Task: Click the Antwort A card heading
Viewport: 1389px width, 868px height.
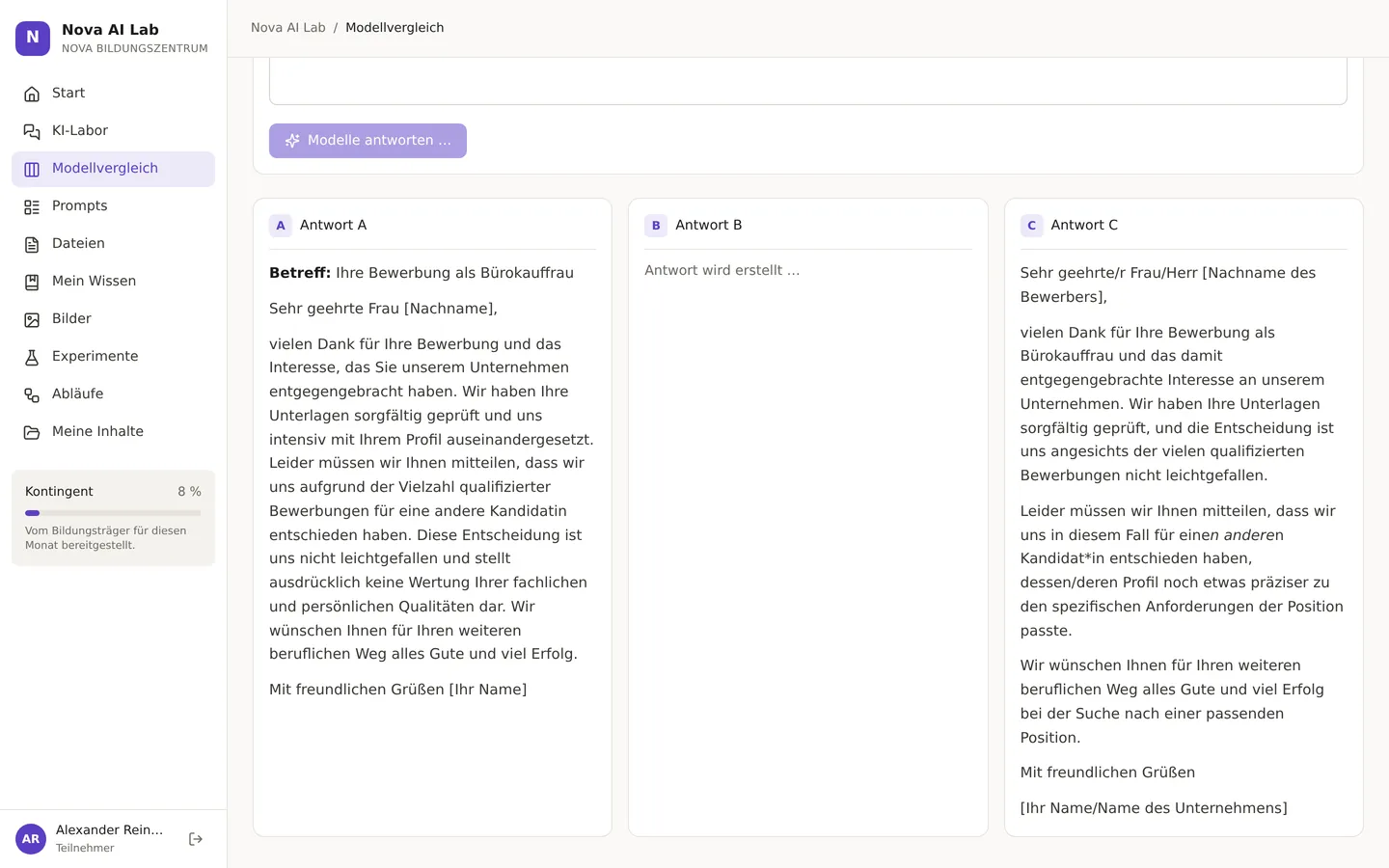Action: (333, 226)
